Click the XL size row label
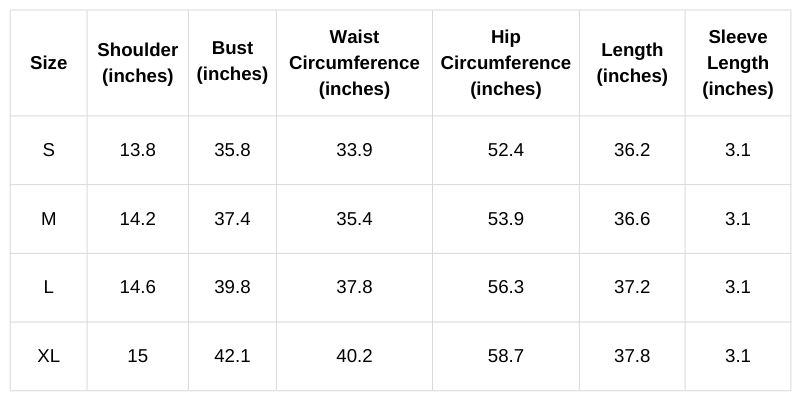Viewport: 800px width, 400px height. [48, 356]
